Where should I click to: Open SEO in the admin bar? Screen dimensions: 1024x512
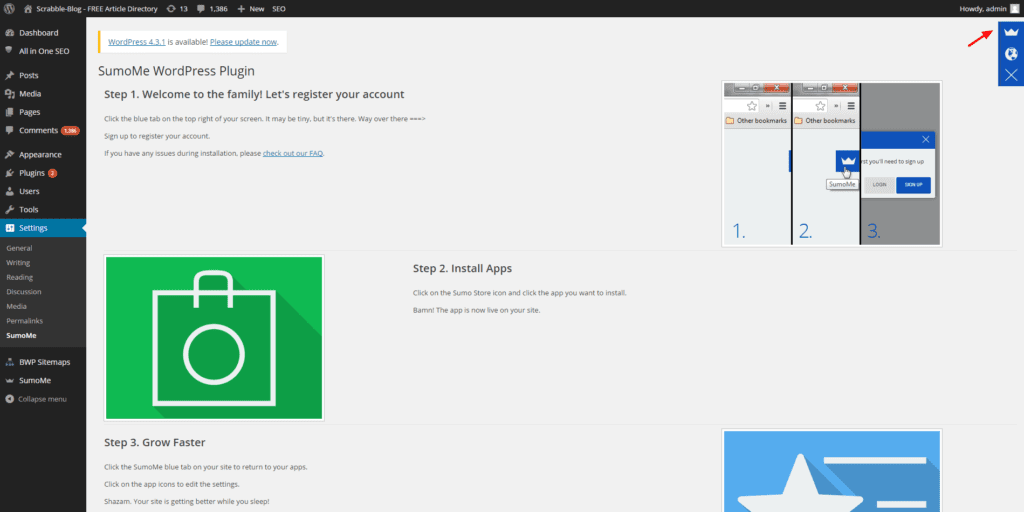point(278,9)
